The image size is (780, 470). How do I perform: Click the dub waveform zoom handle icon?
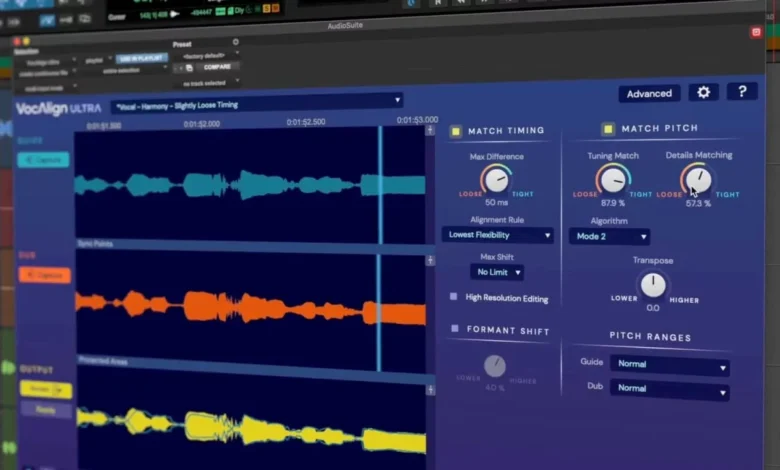tap(430, 260)
